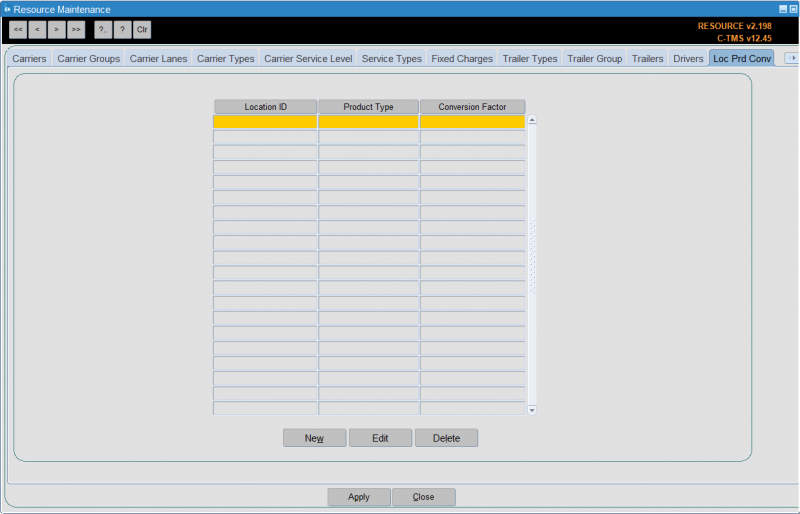Click the table scrollbar down arrow
This screenshot has width=800, height=514.
click(532, 410)
